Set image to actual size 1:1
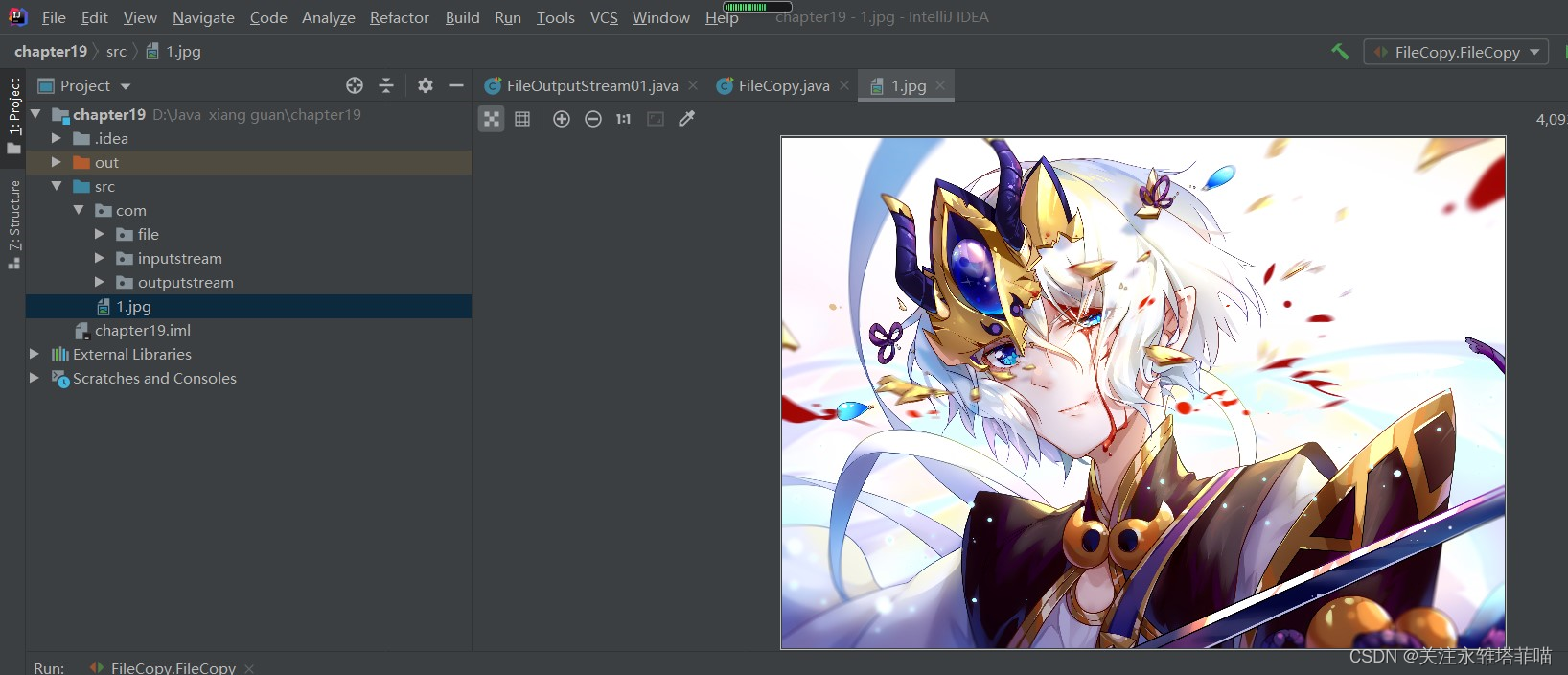The image size is (1568, 675). pyautogui.click(x=624, y=119)
